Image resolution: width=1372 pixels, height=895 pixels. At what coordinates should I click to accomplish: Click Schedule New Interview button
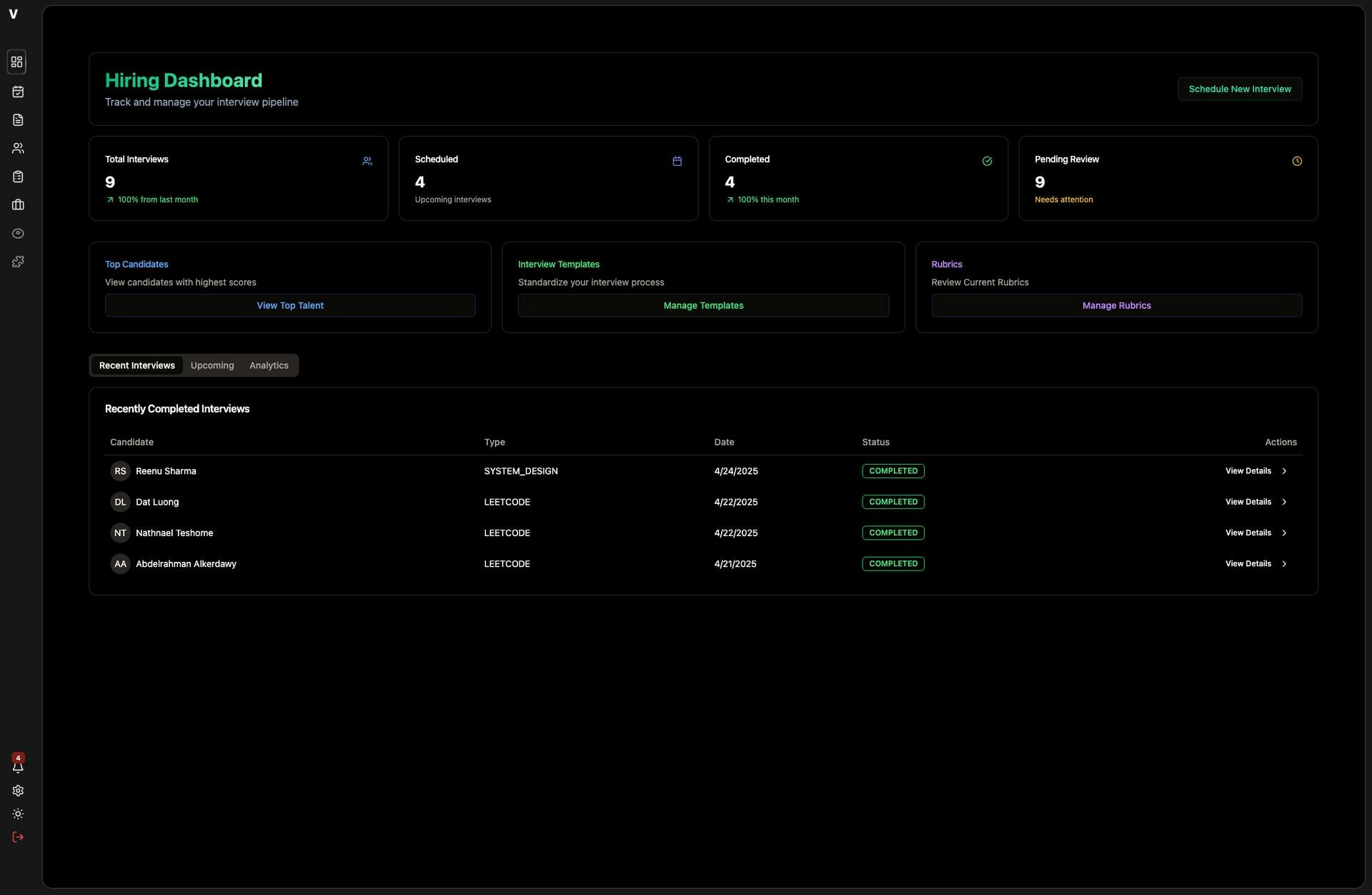(1239, 89)
